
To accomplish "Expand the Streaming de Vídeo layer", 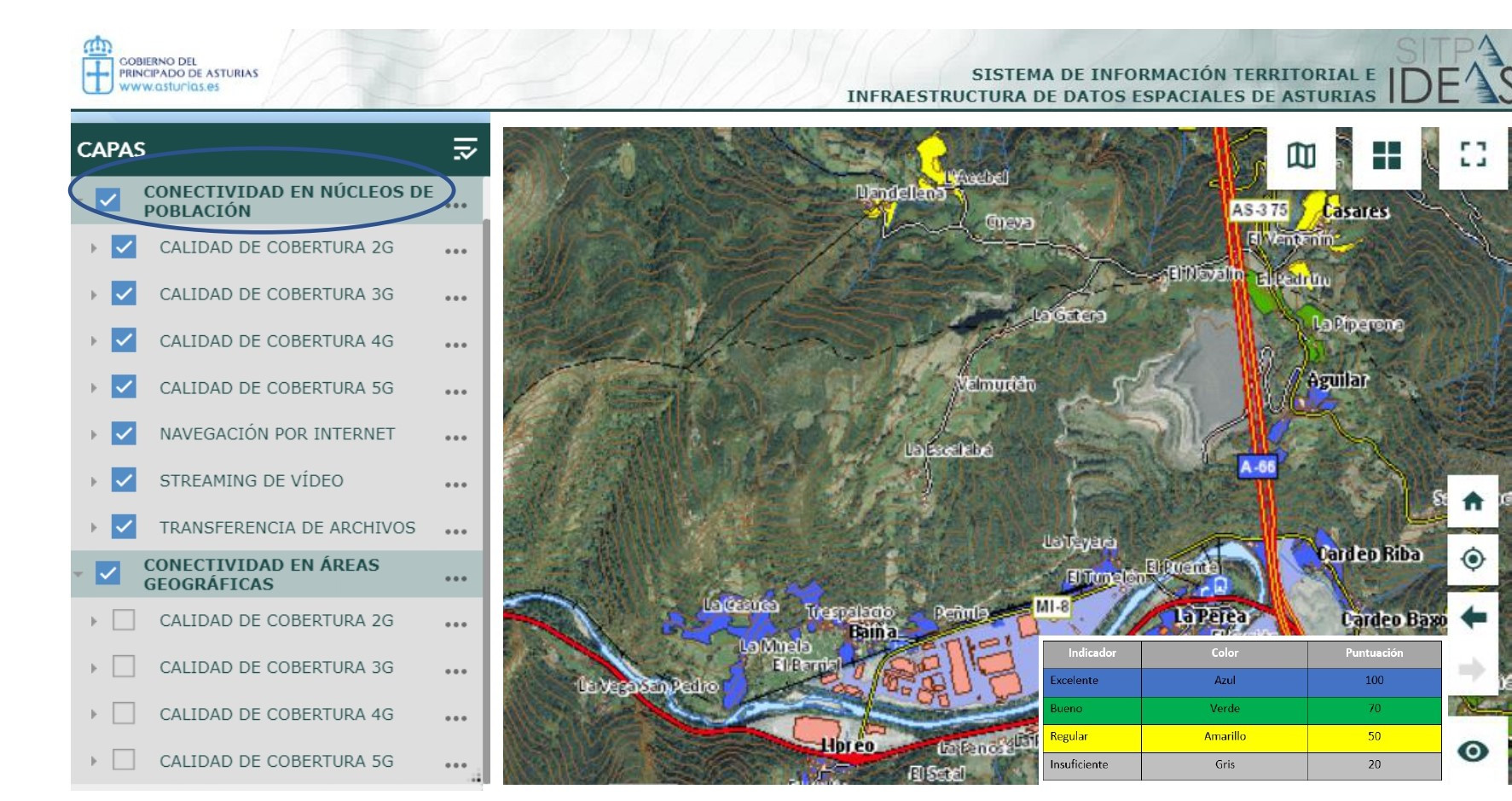I will 94,481.
